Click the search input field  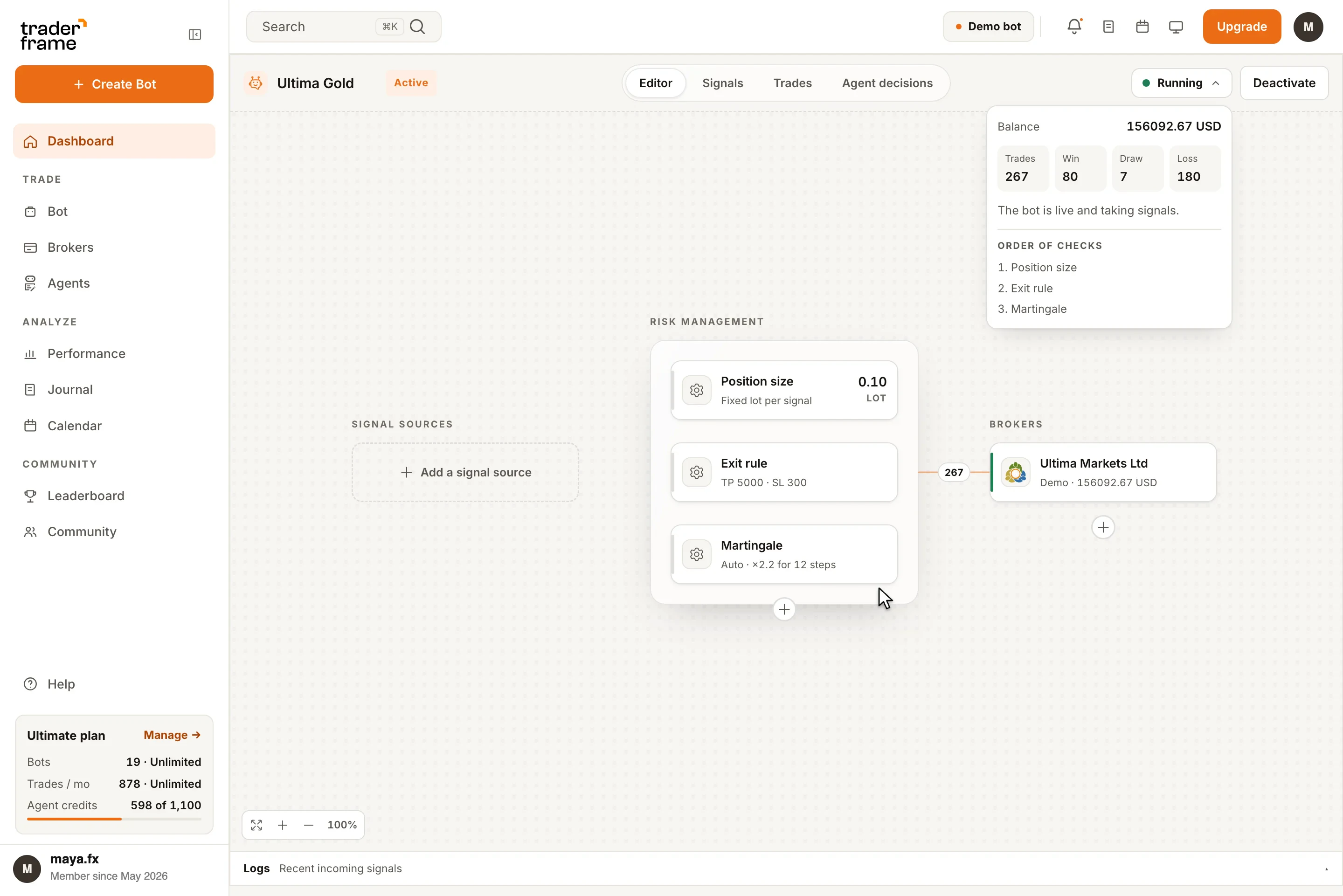tap(344, 27)
